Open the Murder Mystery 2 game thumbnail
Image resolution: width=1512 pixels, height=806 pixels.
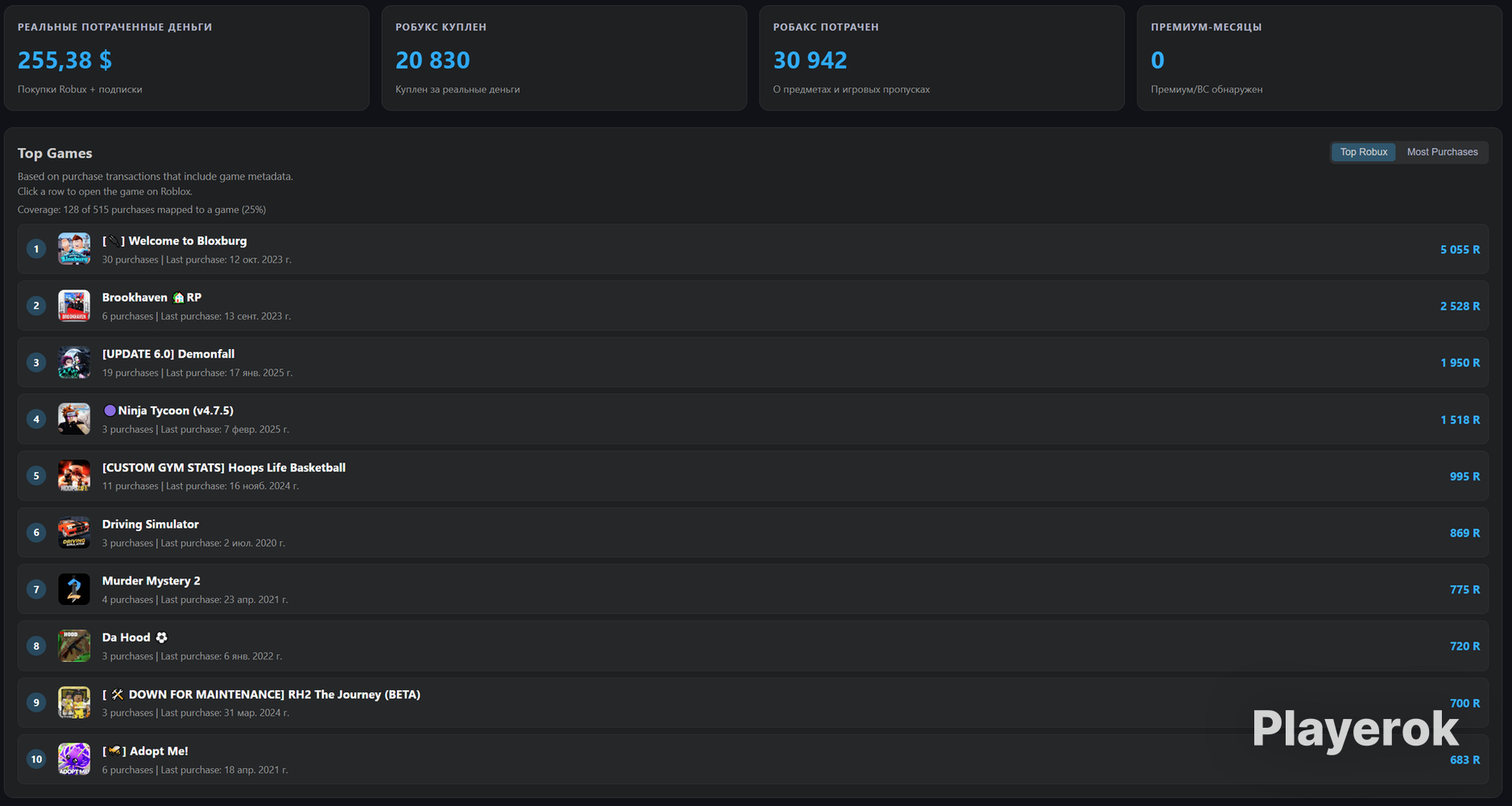click(x=74, y=589)
